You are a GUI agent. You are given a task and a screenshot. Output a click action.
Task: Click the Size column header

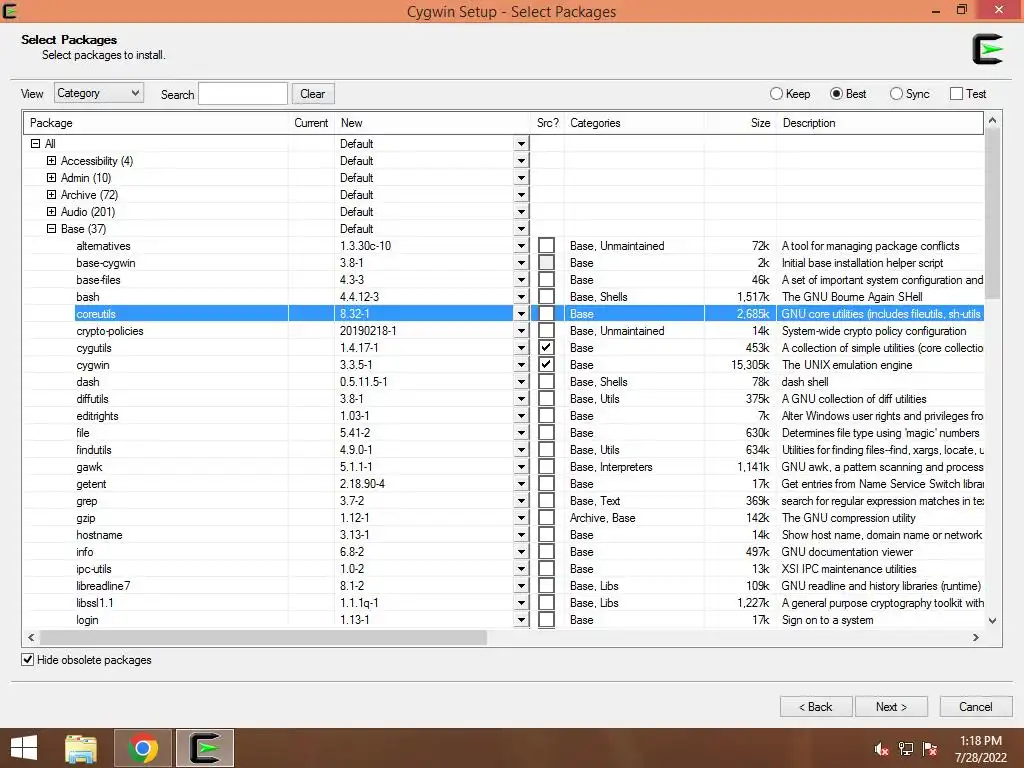click(x=740, y=123)
